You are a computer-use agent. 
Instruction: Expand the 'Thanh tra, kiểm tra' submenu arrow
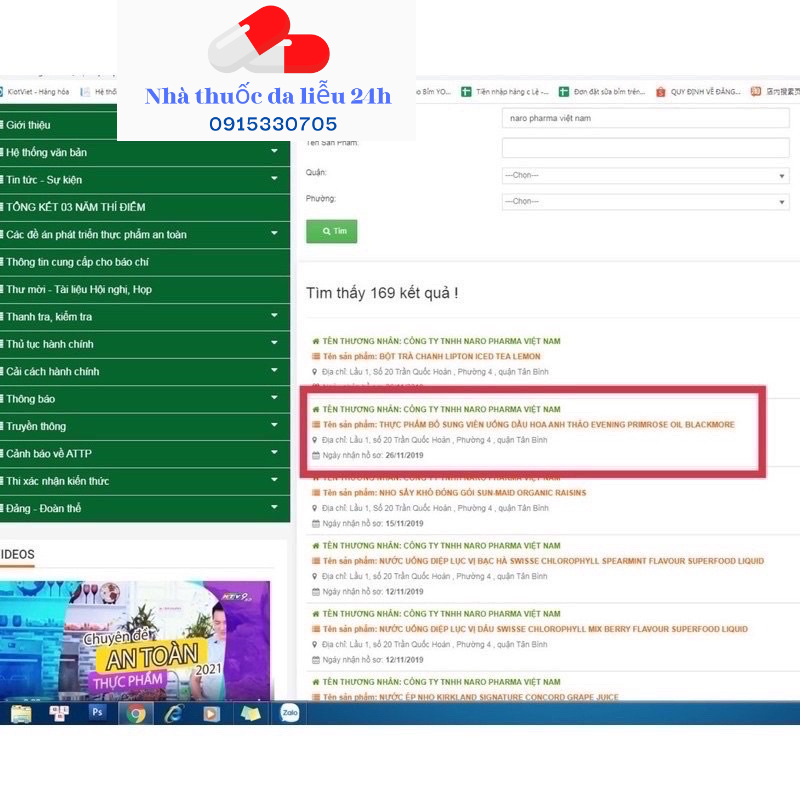pos(274,317)
